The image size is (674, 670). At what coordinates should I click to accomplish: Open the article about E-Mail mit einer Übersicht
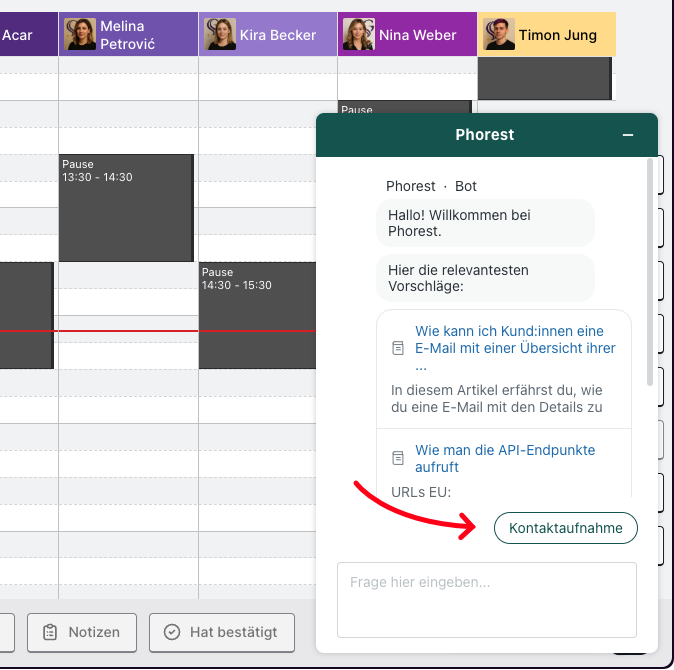pos(515,348)
